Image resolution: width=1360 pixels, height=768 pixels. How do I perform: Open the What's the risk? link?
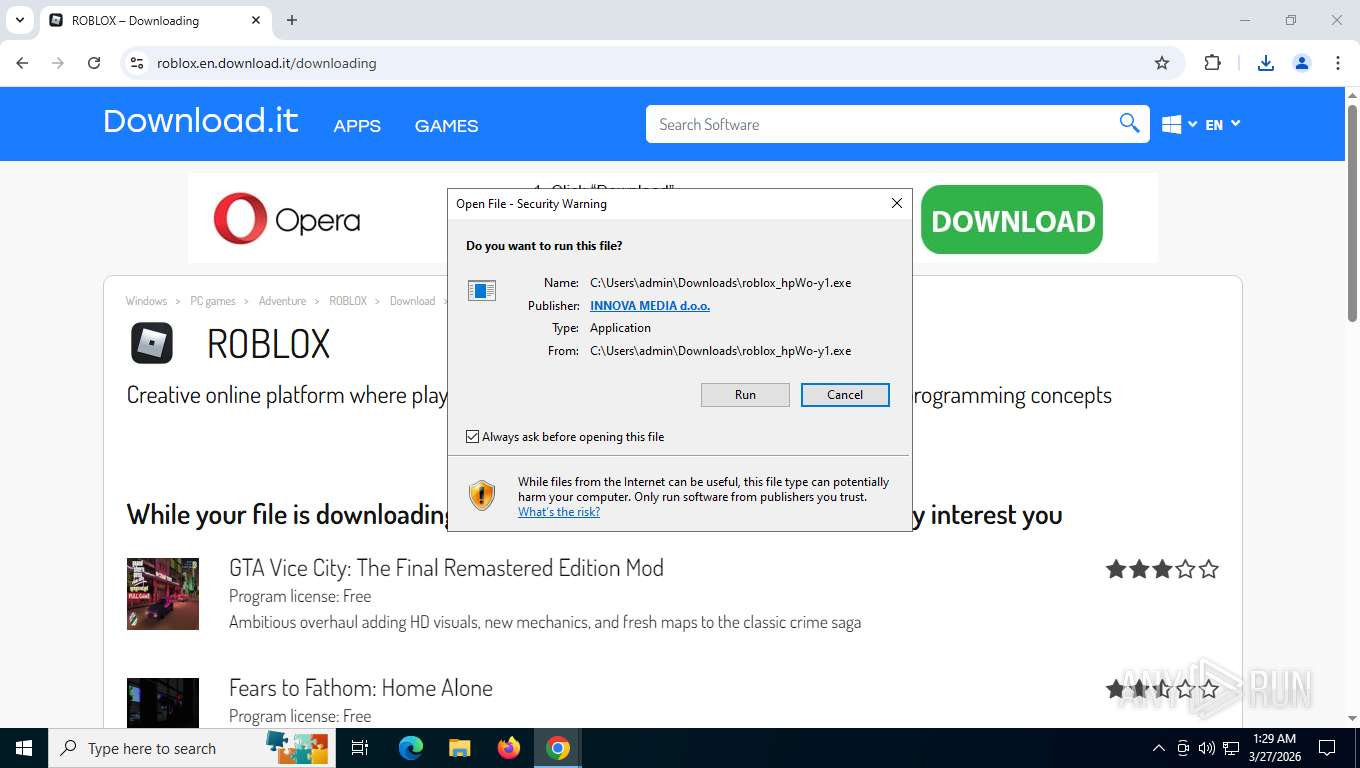559,512
